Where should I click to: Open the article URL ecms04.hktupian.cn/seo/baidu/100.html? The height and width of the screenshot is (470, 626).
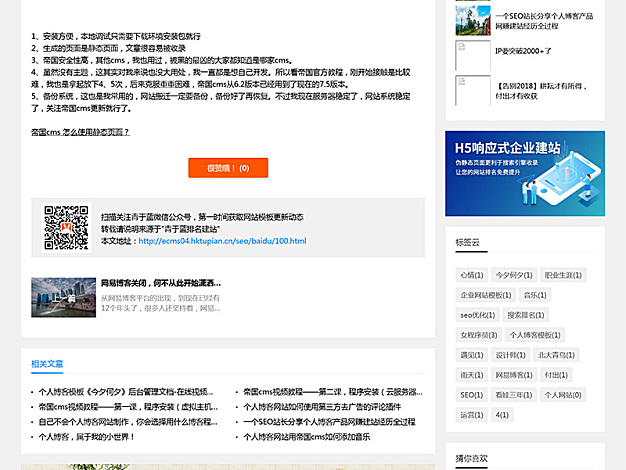click(x=222, y=241)
